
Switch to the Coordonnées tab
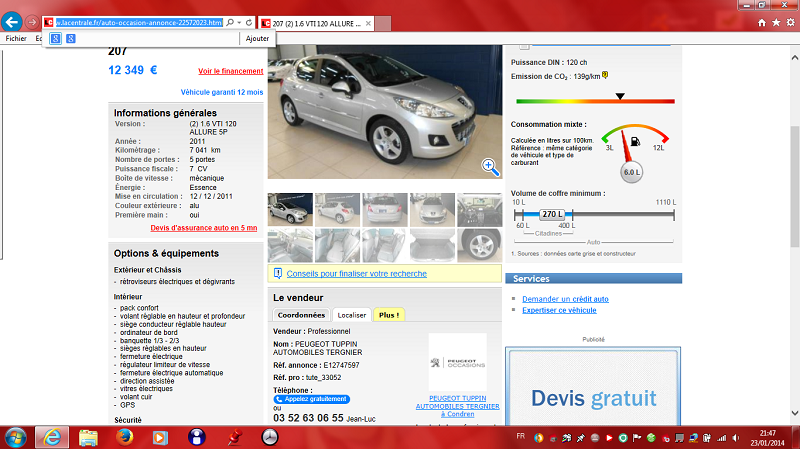pos(301,315)
